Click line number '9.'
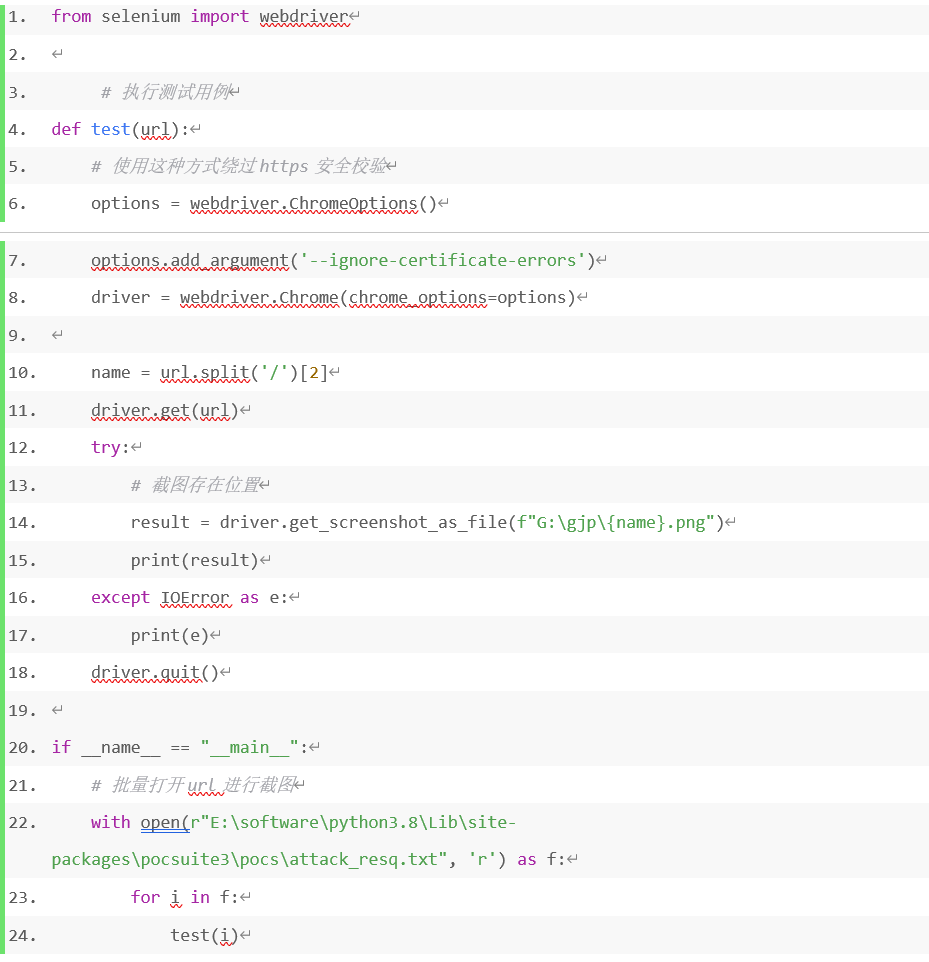The width and height of the screenshot is (929, 962). point(17,336)
